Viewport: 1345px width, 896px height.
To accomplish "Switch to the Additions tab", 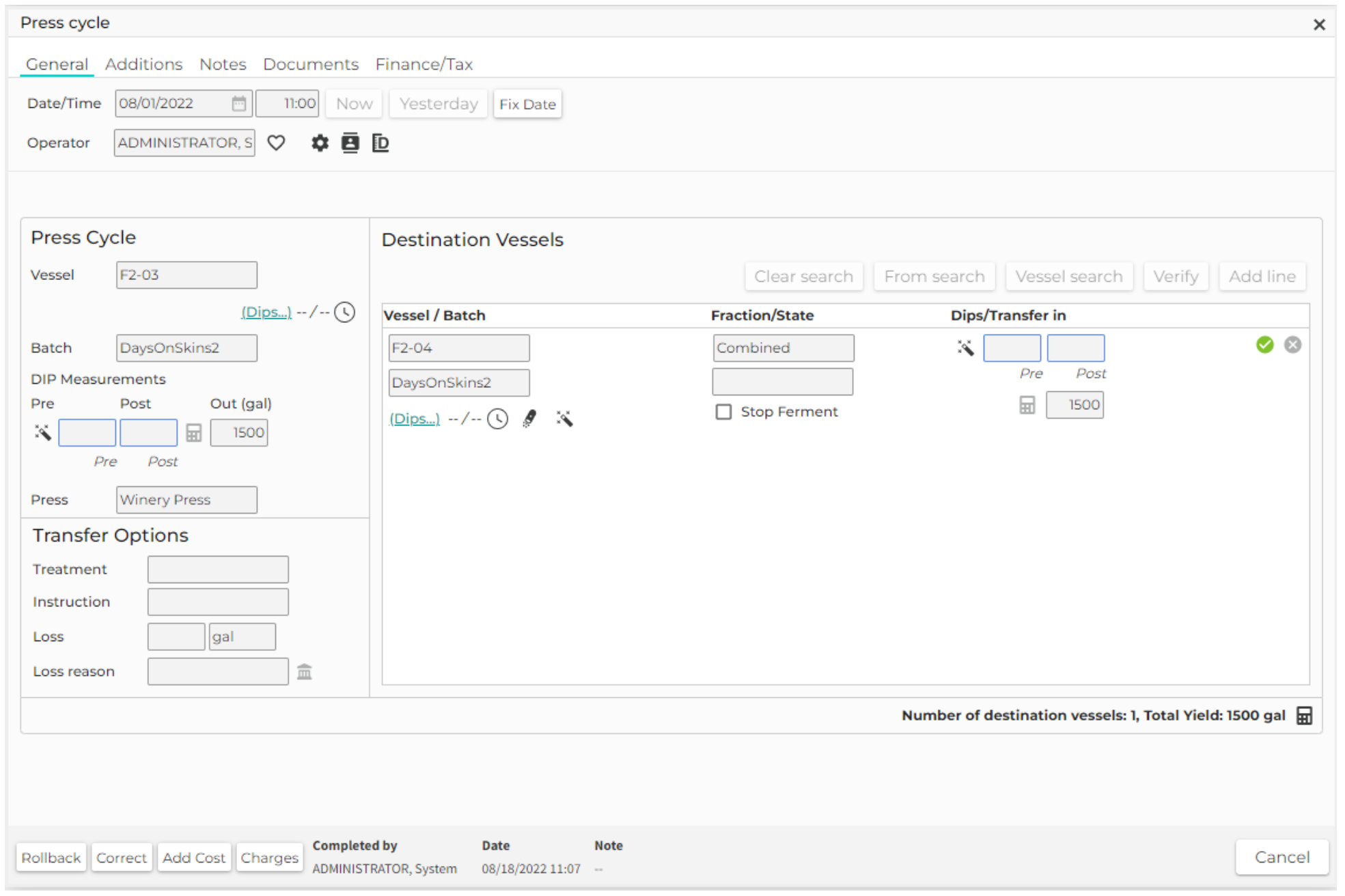I will point(143,64).
